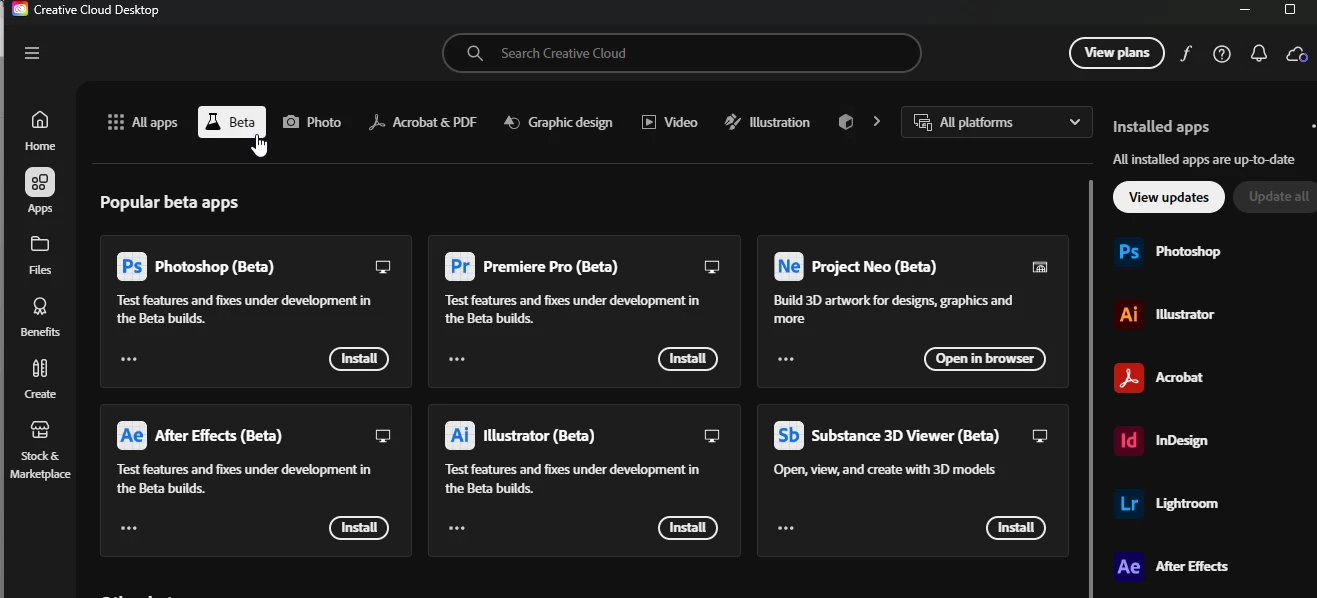This screenshot has width=1317, height=598.
Task: Open Apps in the sidebar
Action: point(40,192)
